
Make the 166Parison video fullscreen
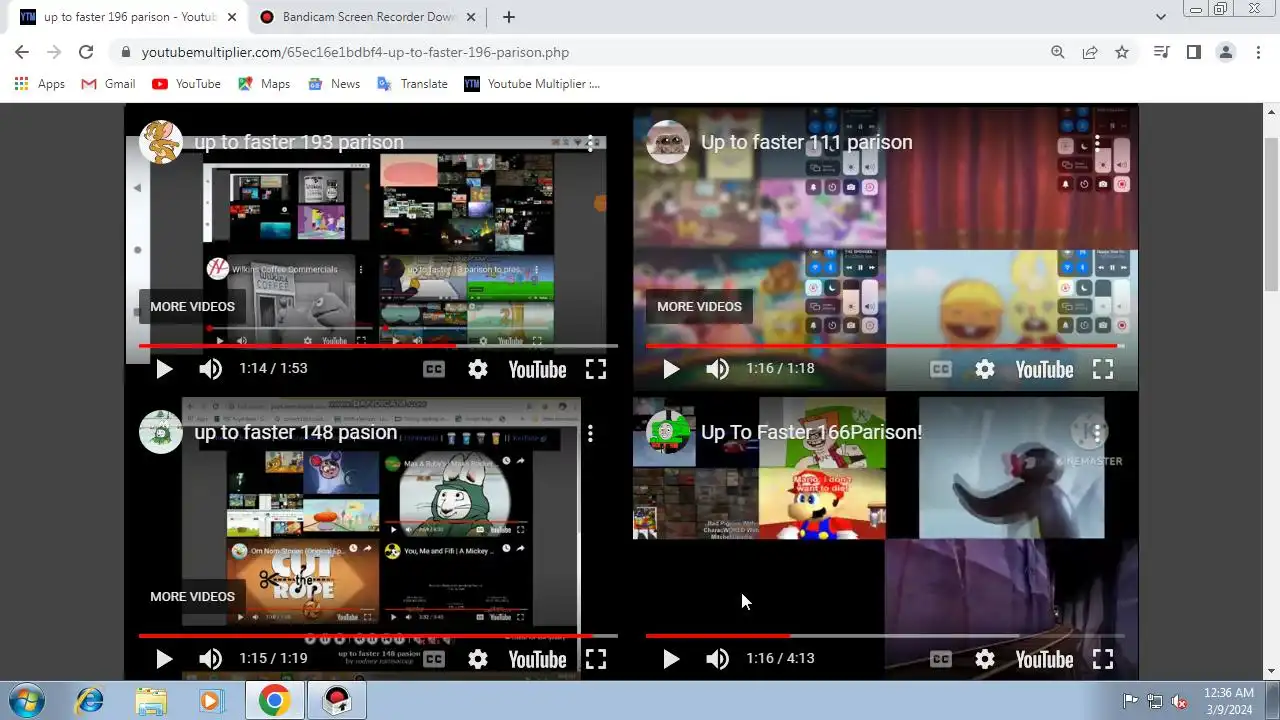(x=1103, y=659)
